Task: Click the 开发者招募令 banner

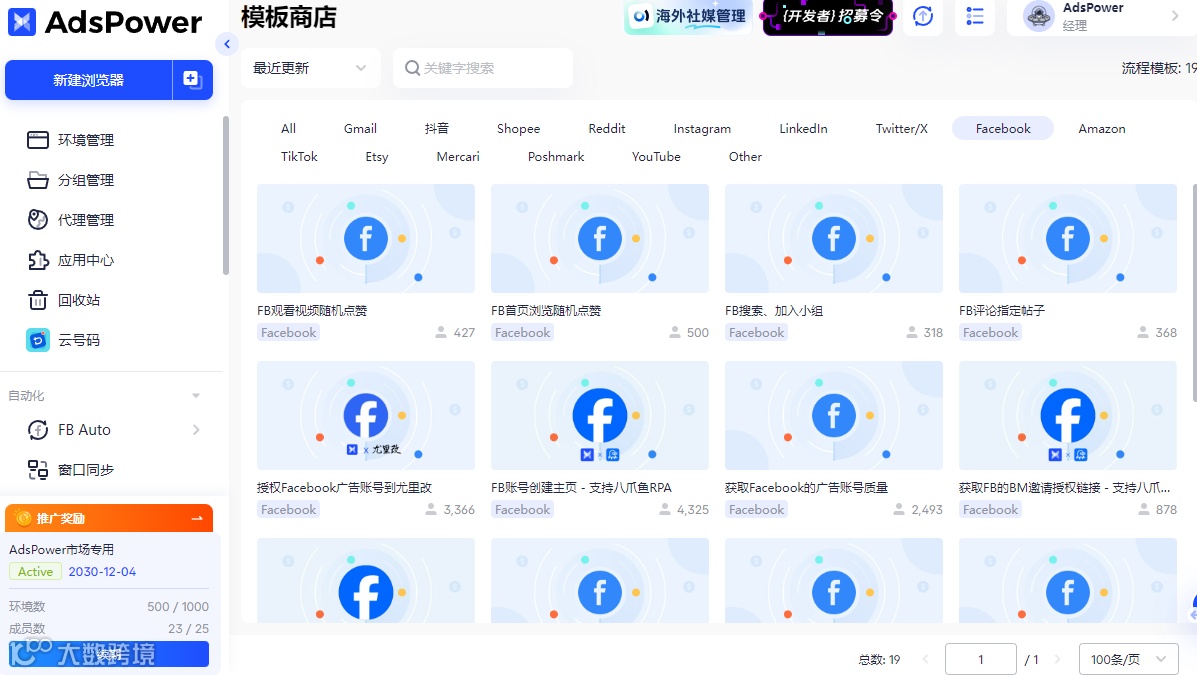Action: click(828, 16)
